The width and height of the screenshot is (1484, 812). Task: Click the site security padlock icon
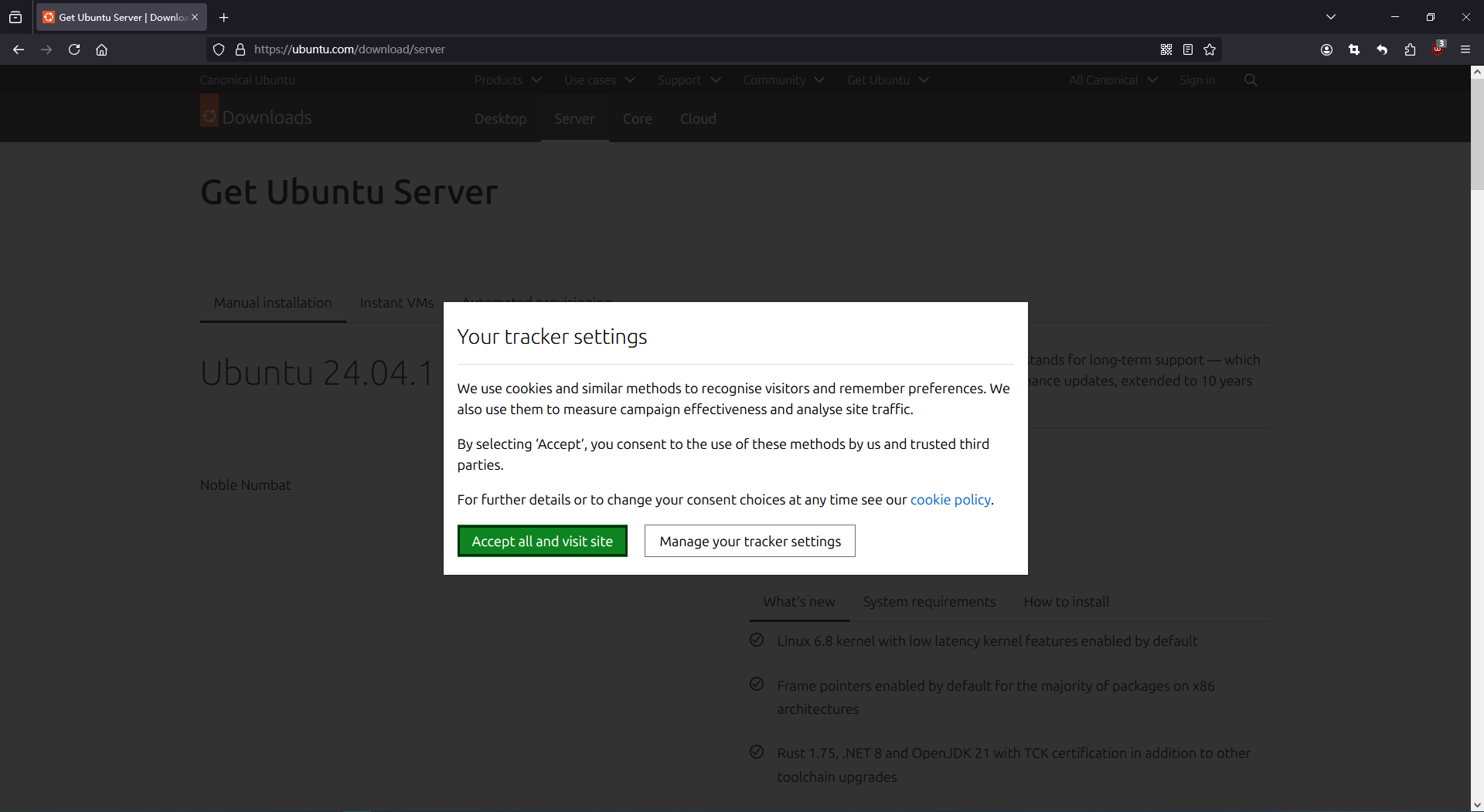(x=240, y=49)
